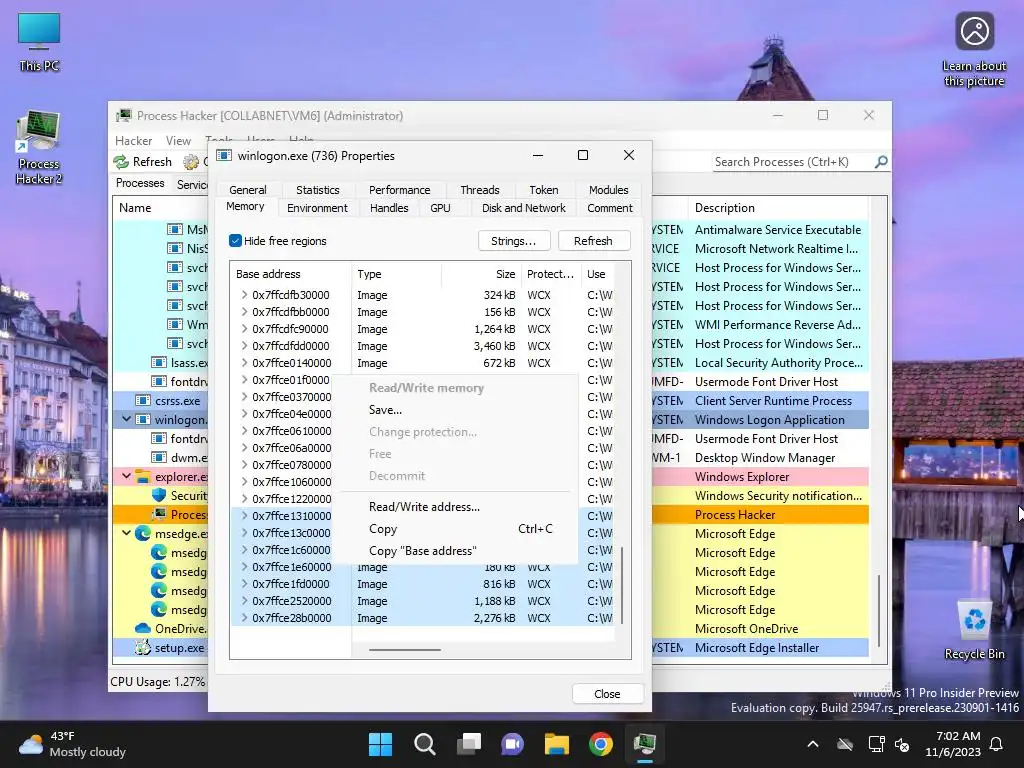Screen dimensions: 1024x768
Task: Open the Process Hacker 2 desktop shortcut
Action: (x=39, y=148)
